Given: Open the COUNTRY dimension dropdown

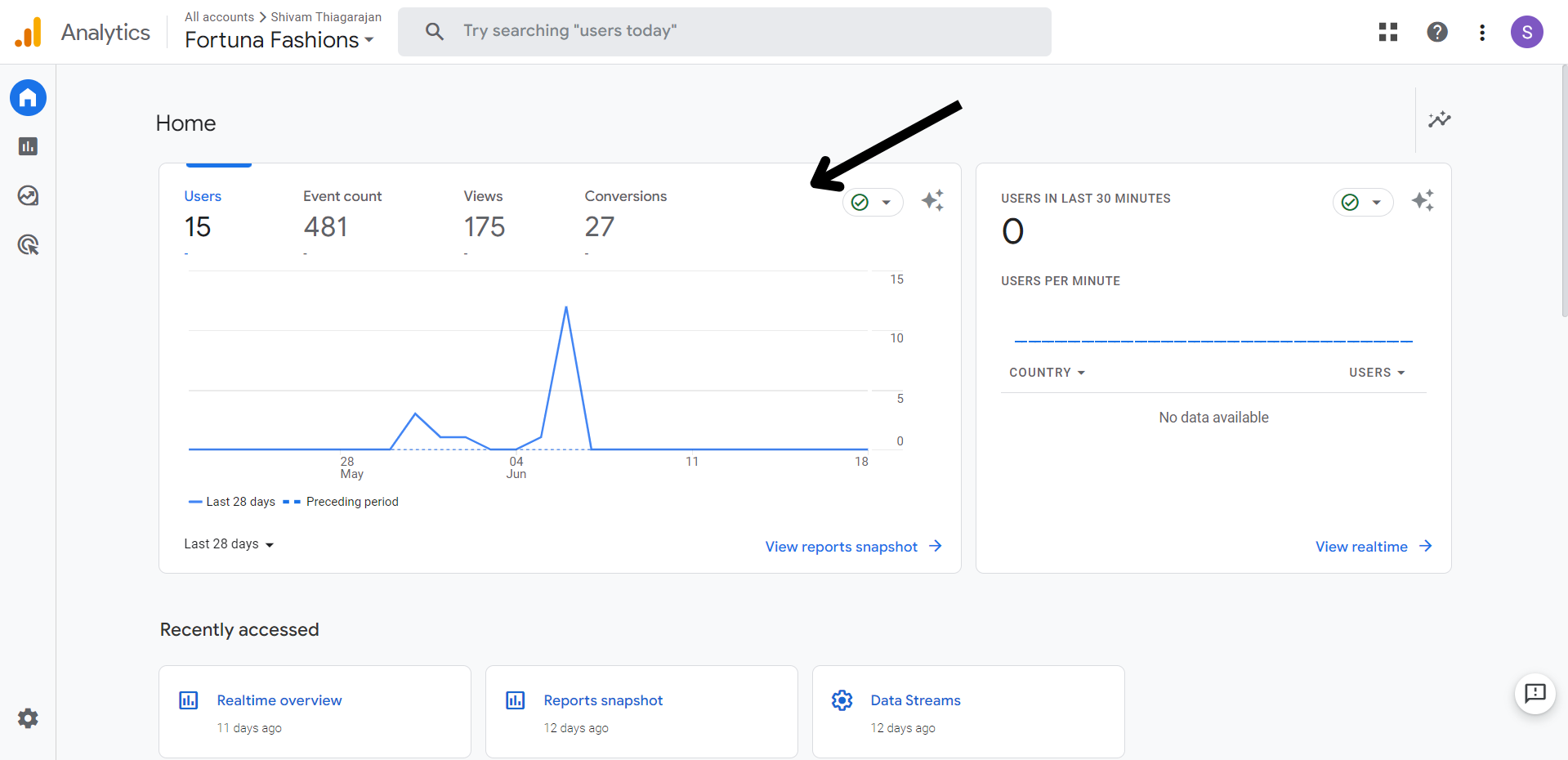Looking at the screenshot, I should [1047, 373].
